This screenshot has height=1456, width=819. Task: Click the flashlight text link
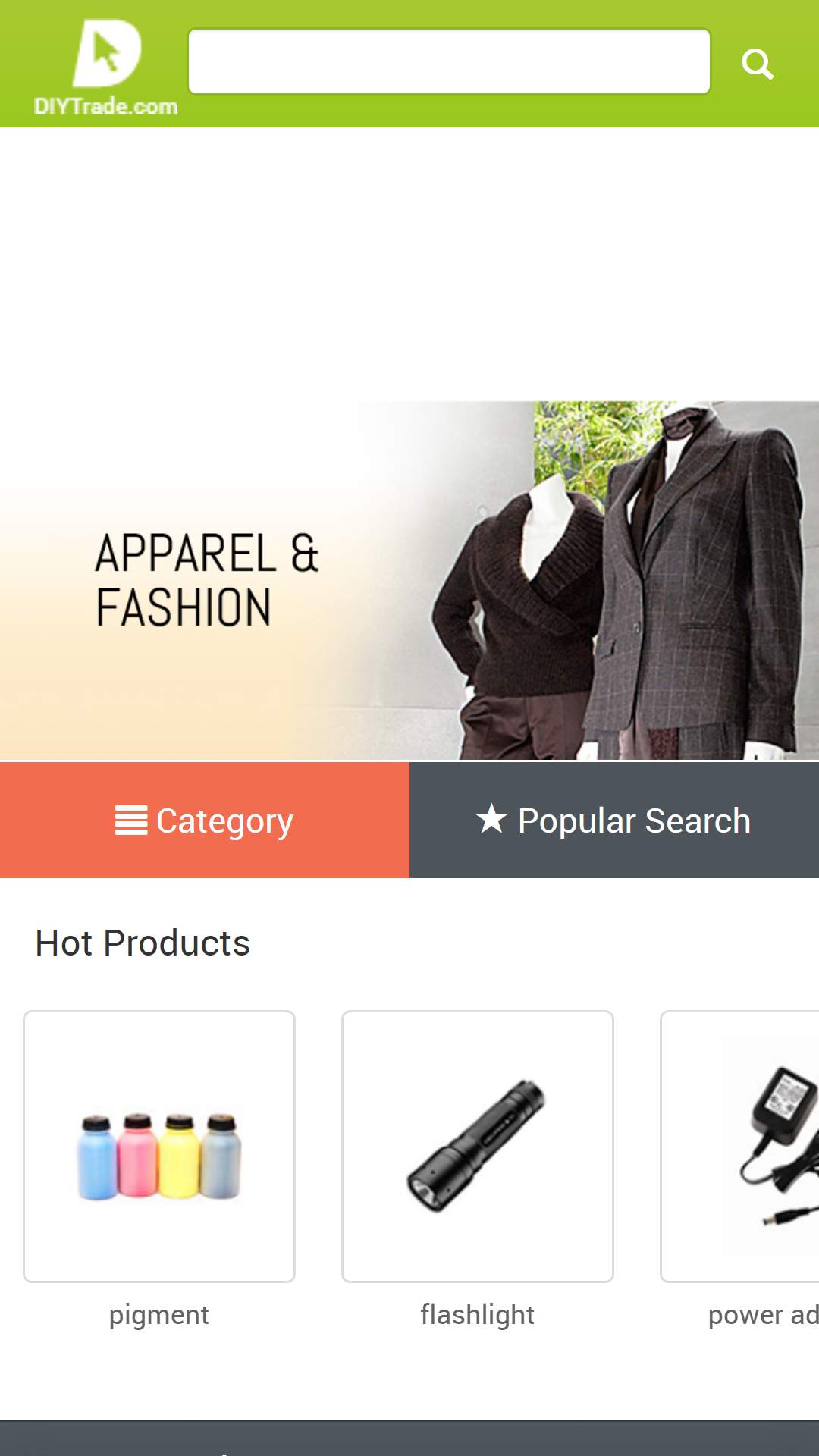[x=478, y=1315]
